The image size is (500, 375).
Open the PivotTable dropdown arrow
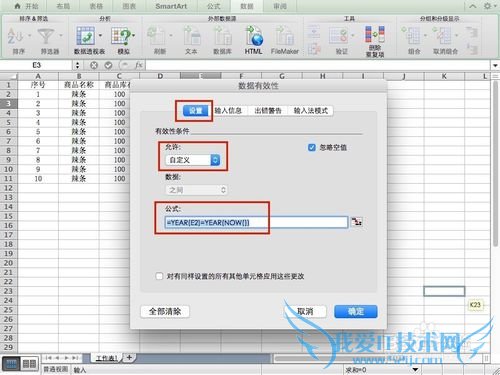100,35
